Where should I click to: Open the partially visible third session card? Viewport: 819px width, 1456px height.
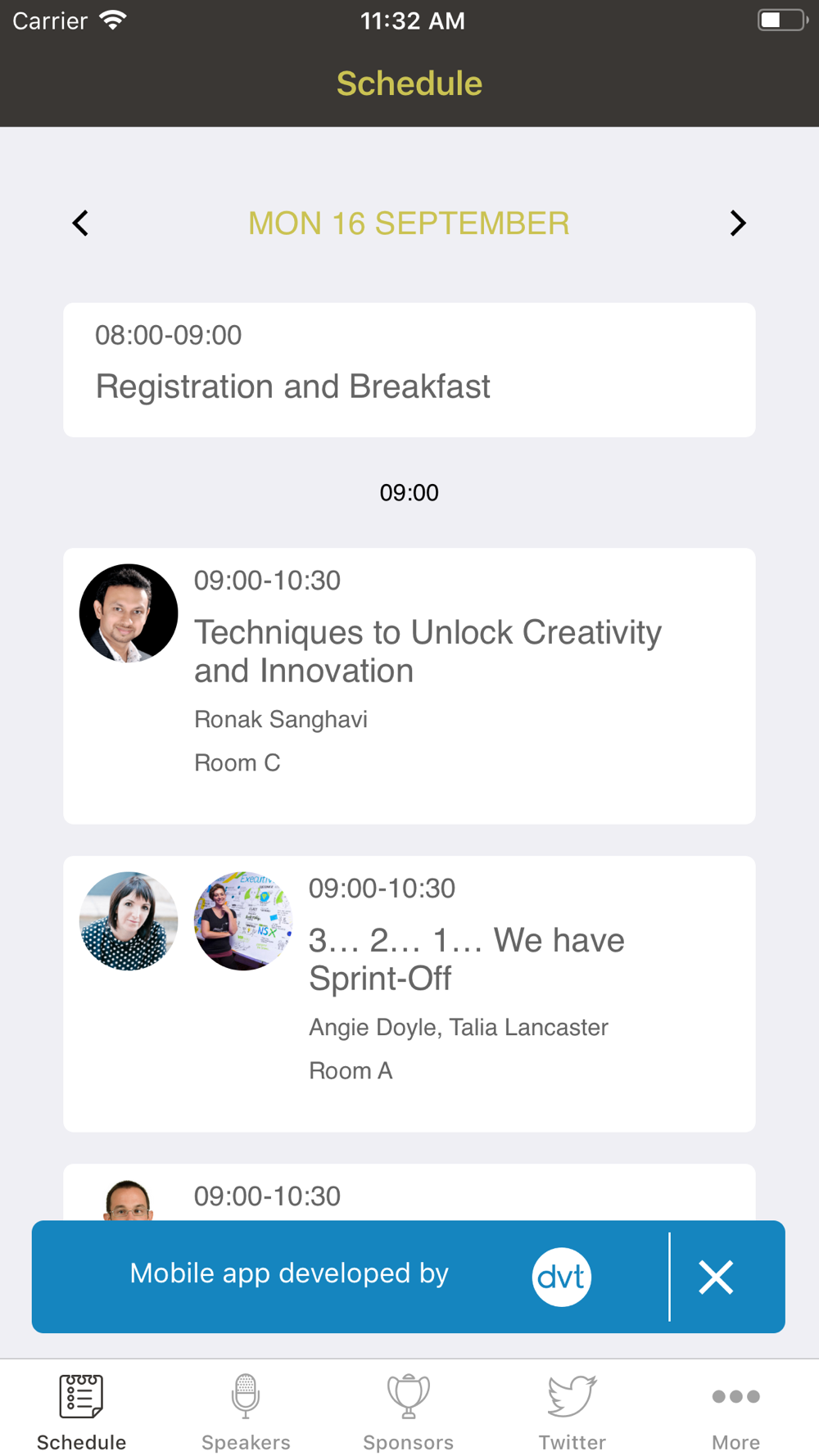pos(409,1192)
